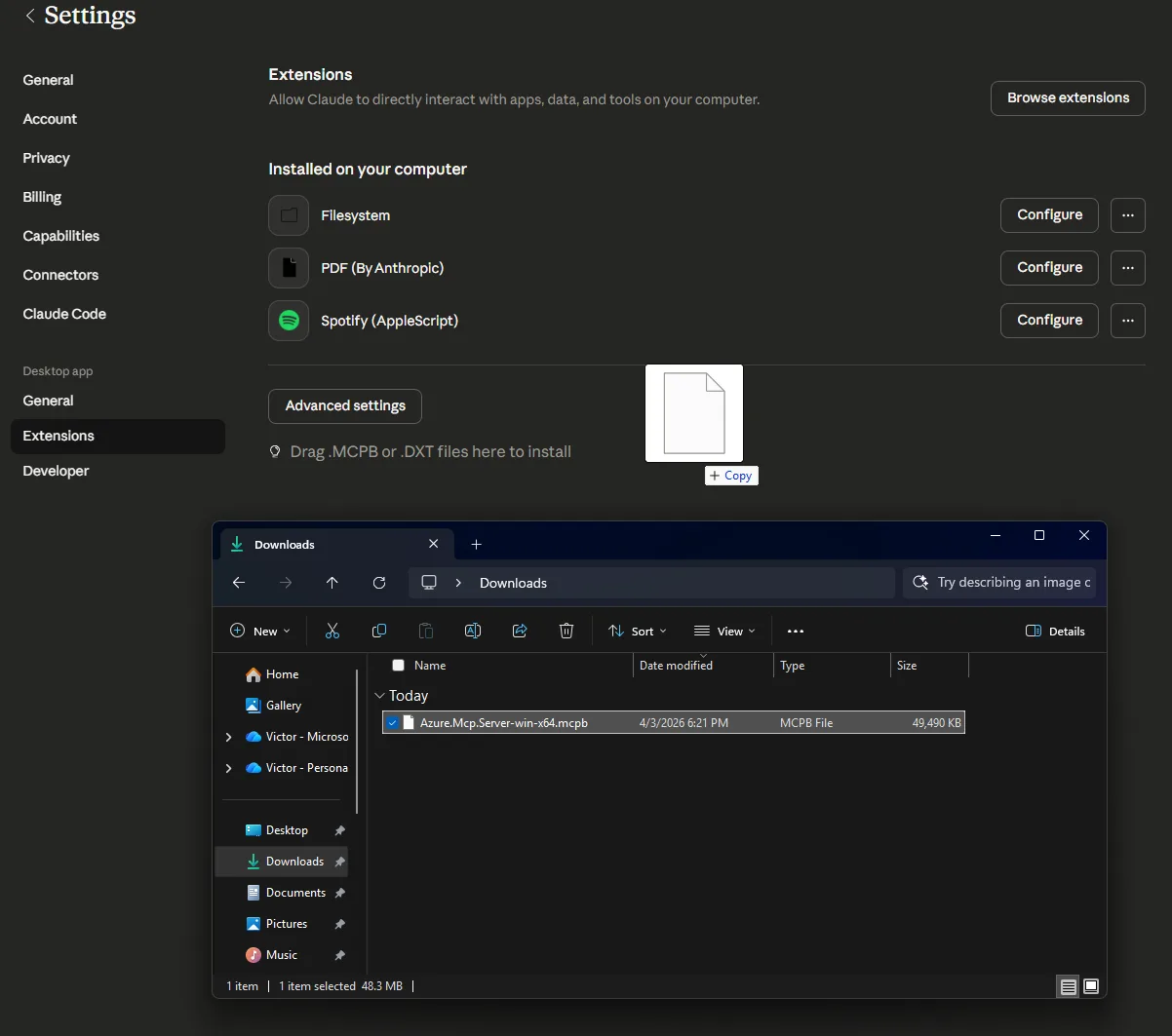The width and height of the screenshot is (1172, 1036).
Task: Switch to large thumbnails view in status bar
Action: [1091, 986]
